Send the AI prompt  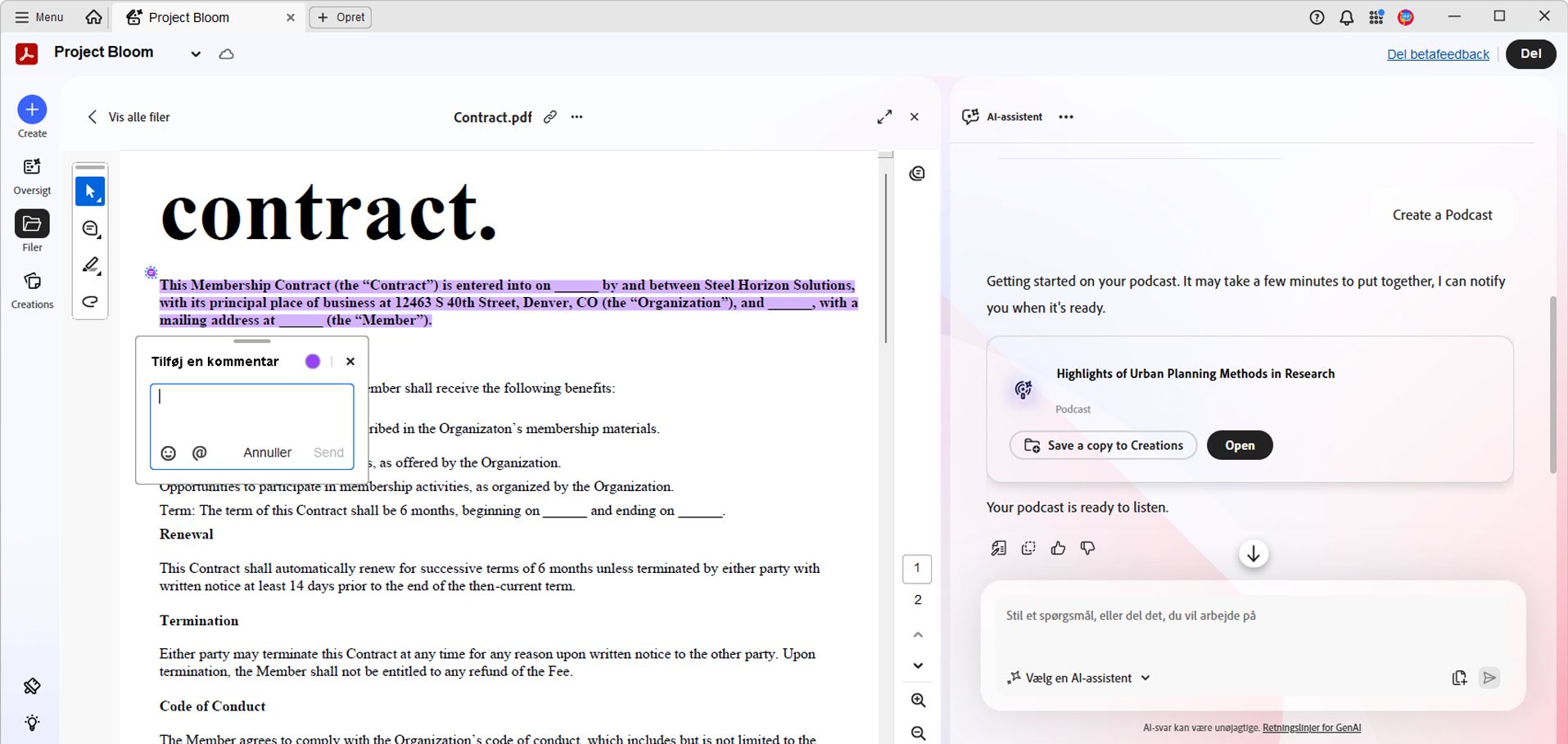tap(1489, 678)
